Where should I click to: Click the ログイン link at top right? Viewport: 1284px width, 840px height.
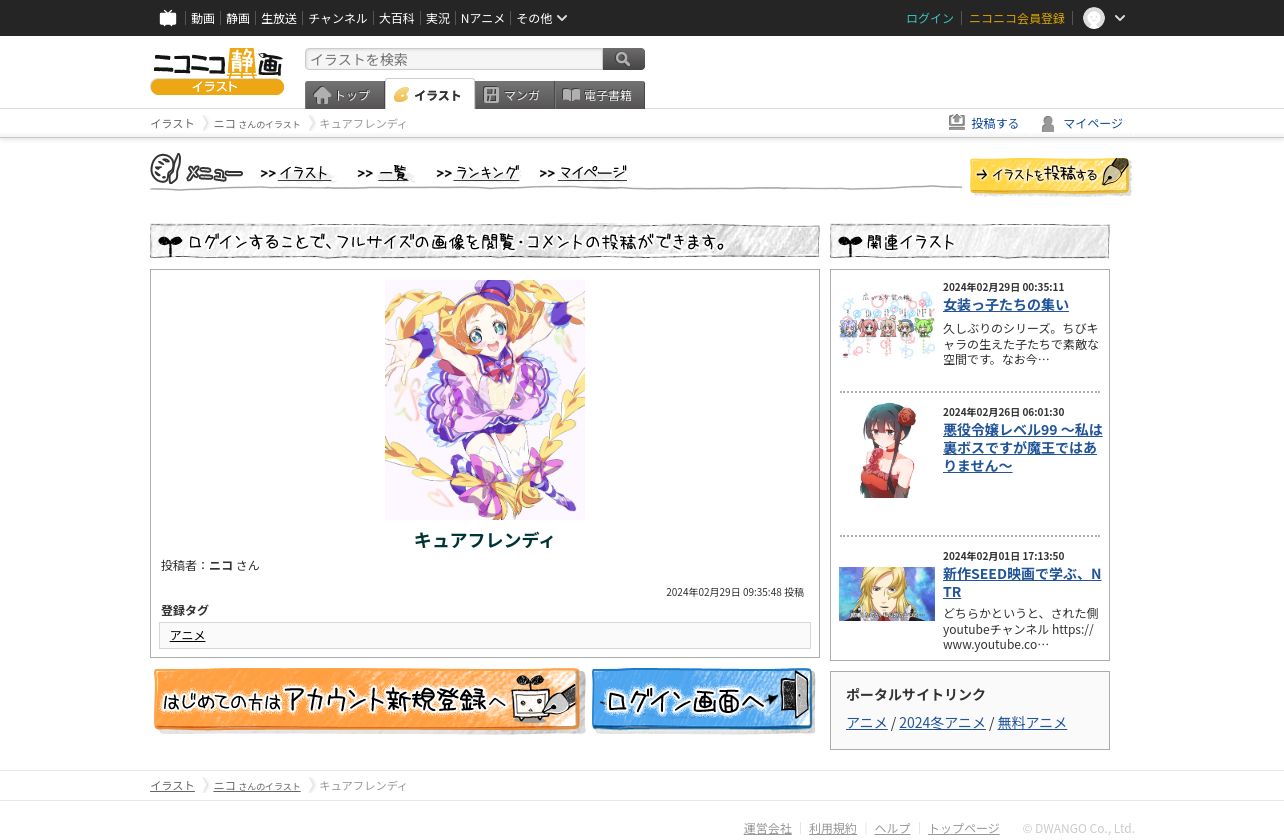coord(930,18)
